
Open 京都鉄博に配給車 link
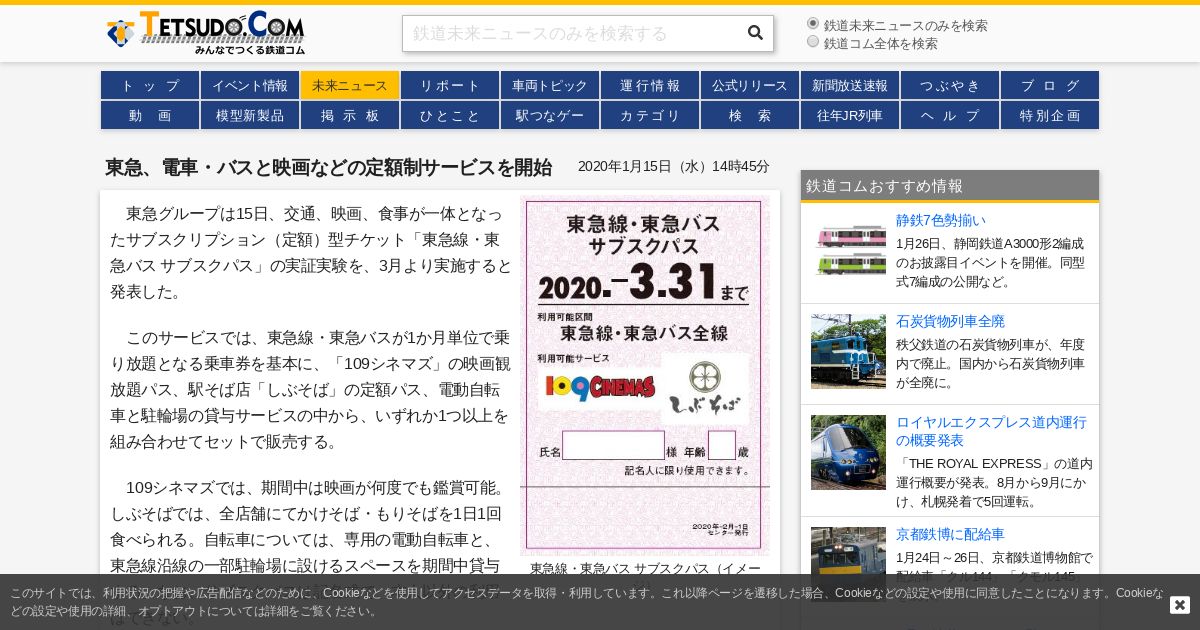pyautogui.click(x=950, y=534)
